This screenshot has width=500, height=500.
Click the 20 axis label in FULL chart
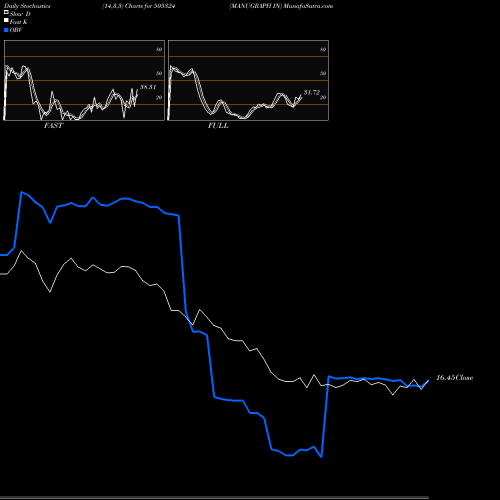[323, 97]
